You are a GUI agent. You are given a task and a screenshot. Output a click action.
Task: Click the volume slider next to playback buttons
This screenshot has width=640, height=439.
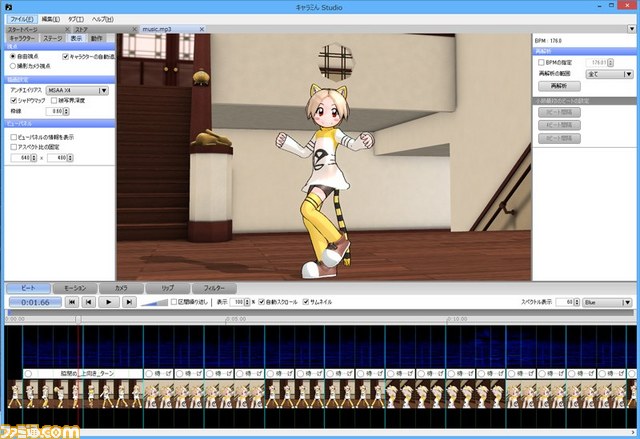tap(154, 302)
